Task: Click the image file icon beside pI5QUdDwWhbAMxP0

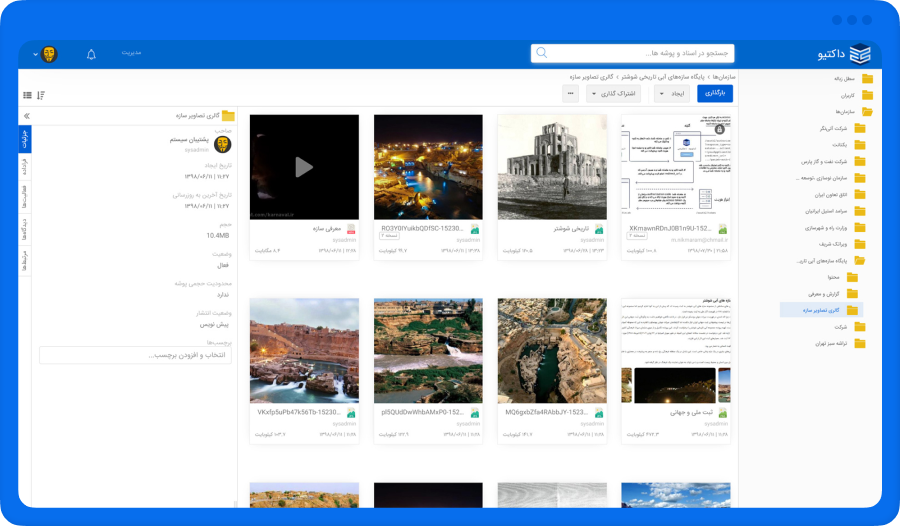Action: click(475, 413)
